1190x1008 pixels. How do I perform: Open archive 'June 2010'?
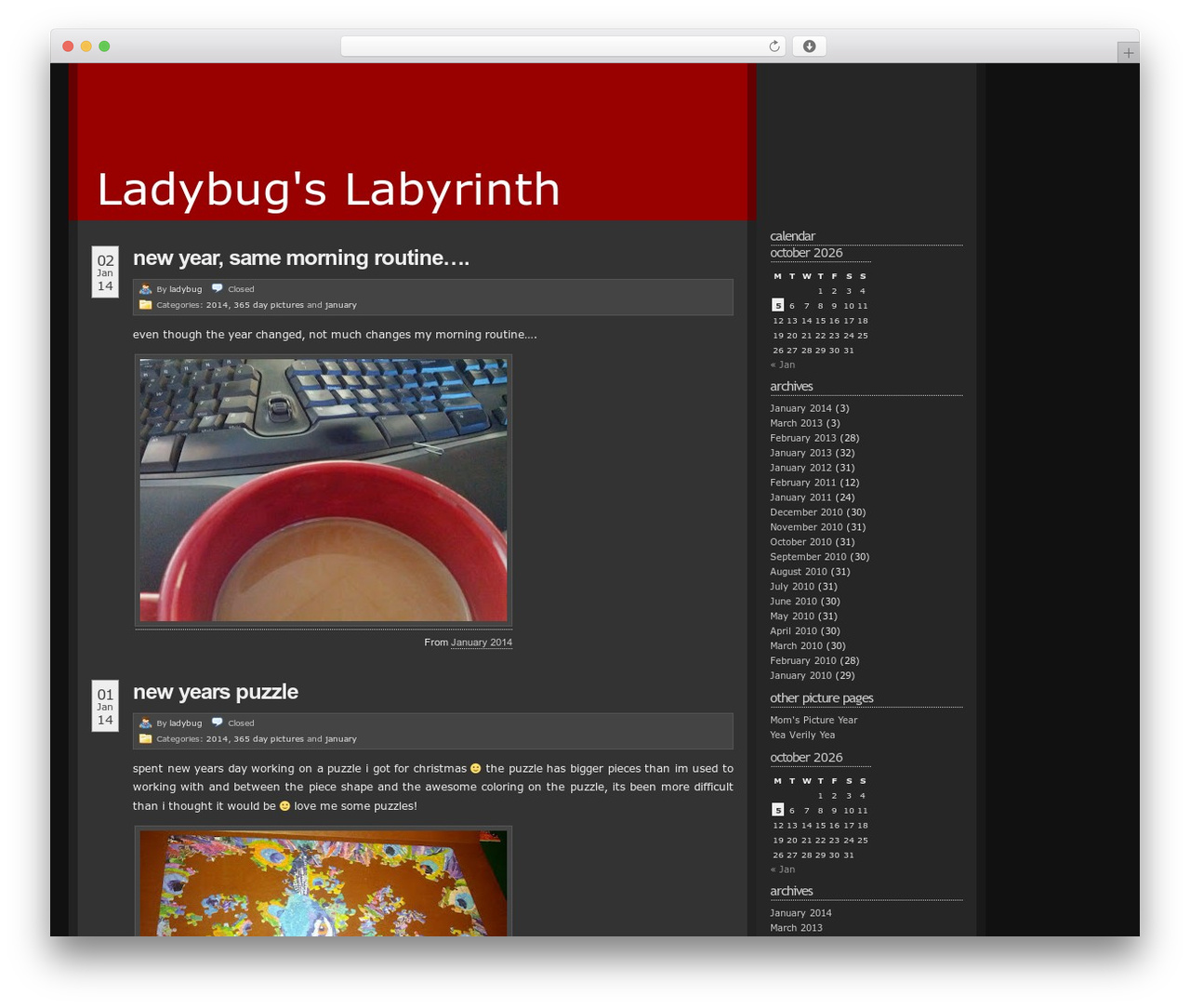tap(793, 602)
